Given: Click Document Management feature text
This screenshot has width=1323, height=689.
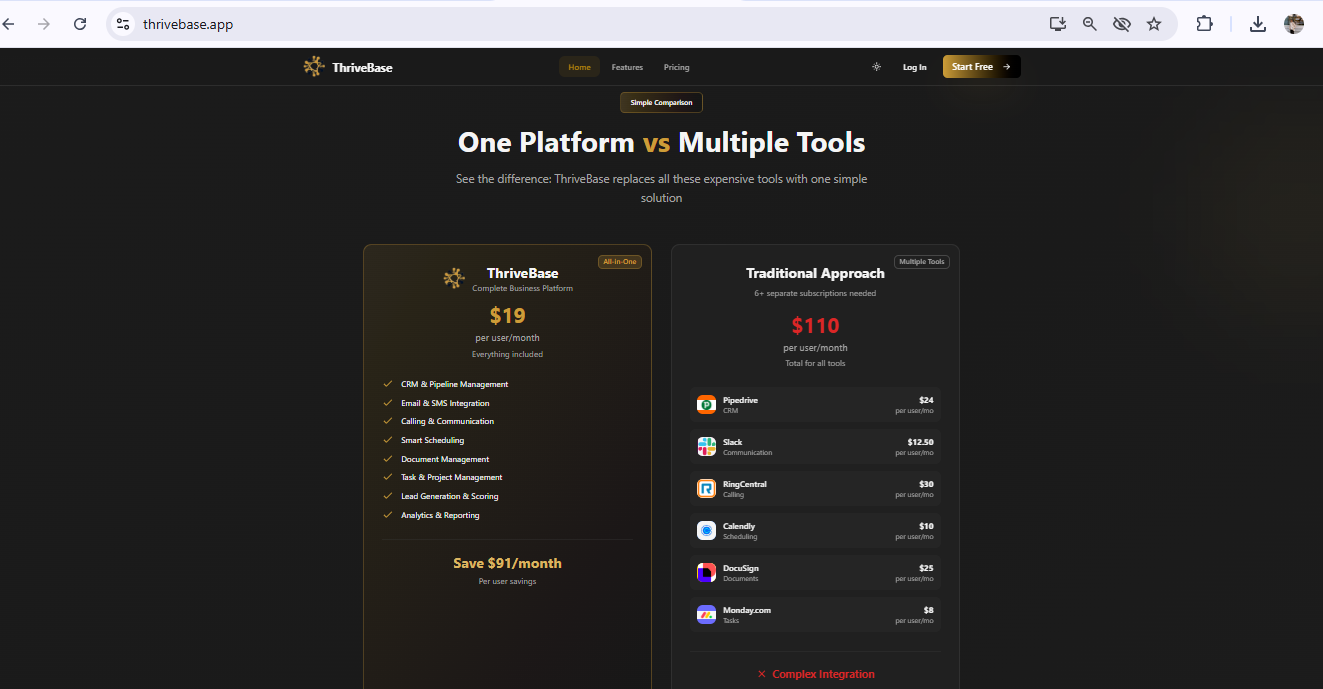Looking at the screenshot, I should pyautogui.click(x=445, y=459).
